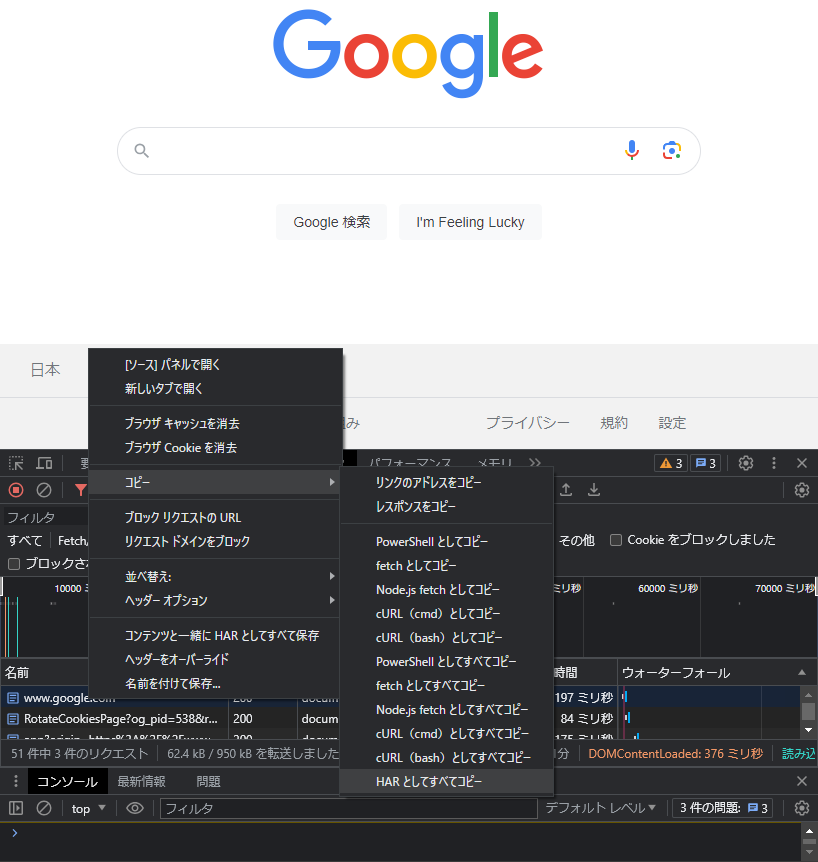
Task: Select the すべて request type filter
Action: pos(25,540)
